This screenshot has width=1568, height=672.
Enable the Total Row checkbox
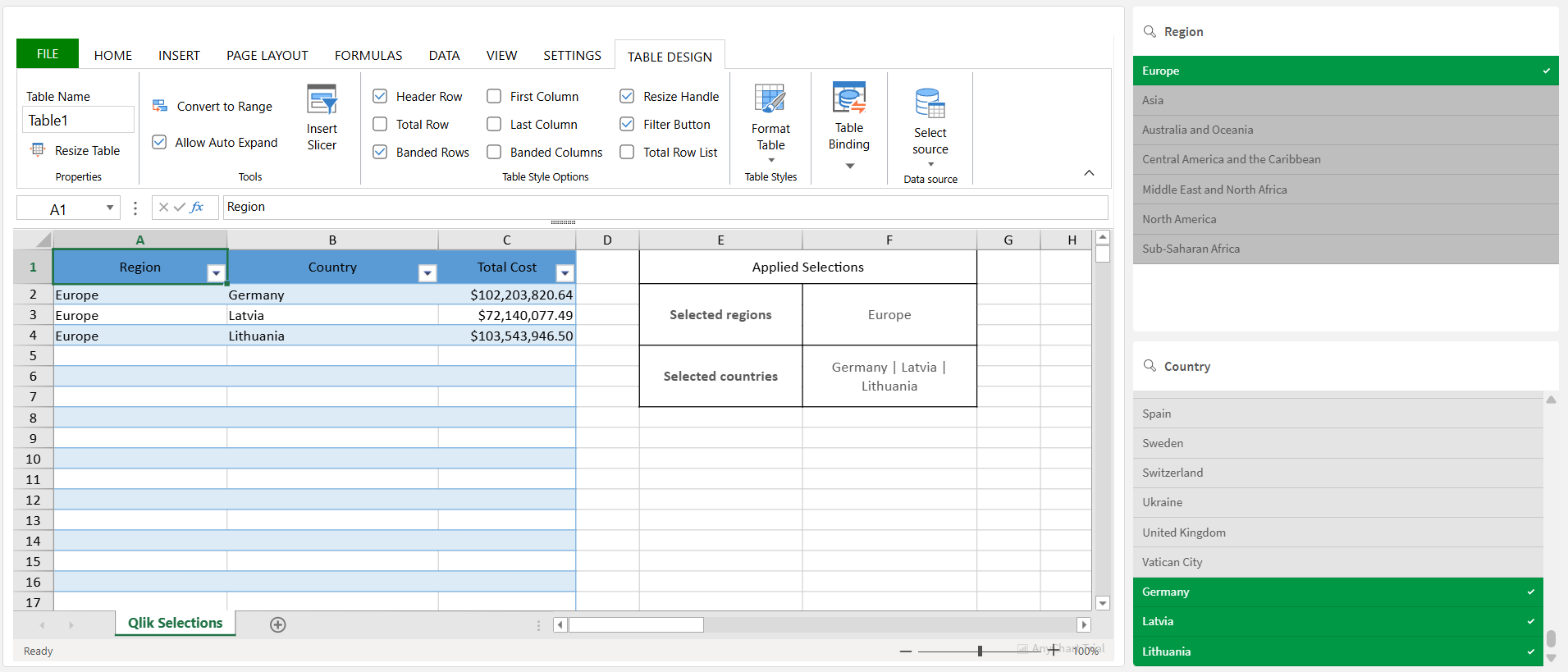pyautogui.click(x=381, y=125)
